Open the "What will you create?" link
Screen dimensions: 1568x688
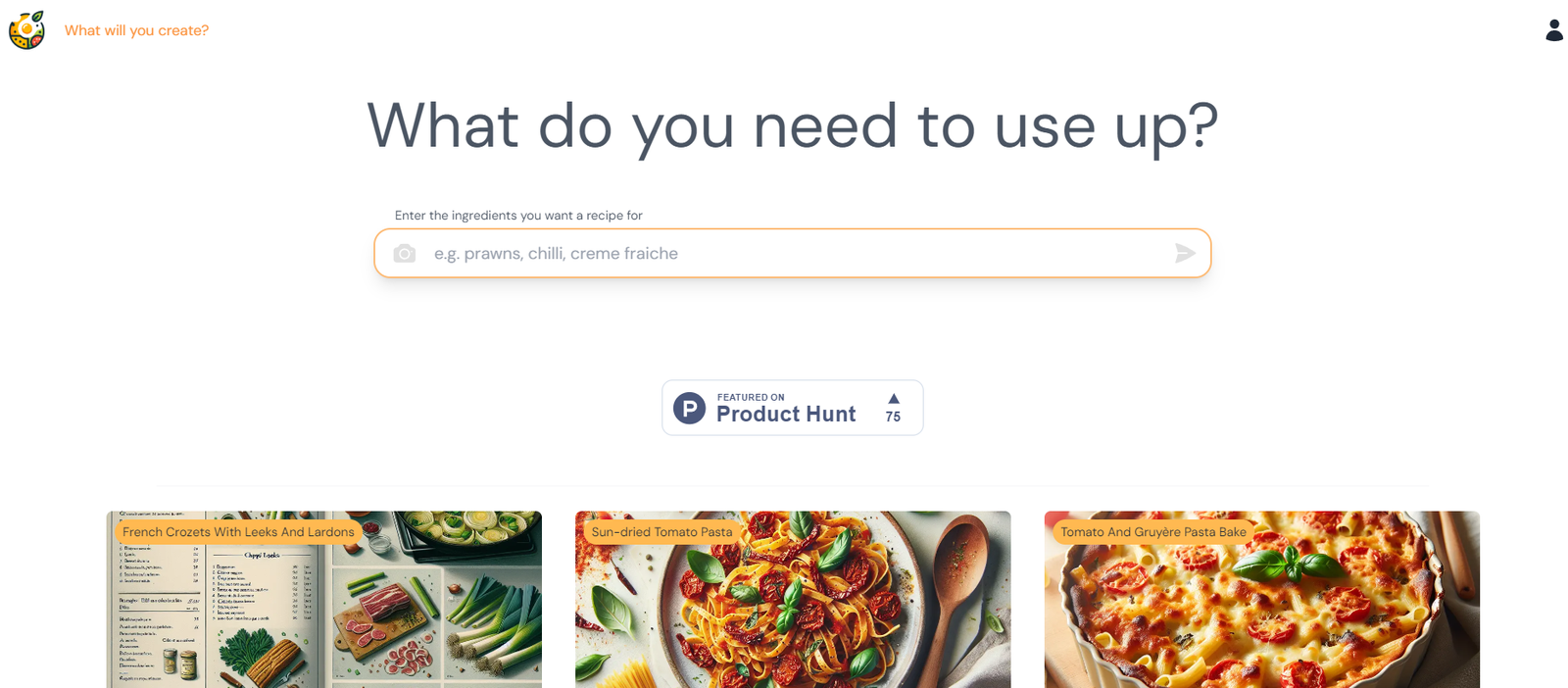pyautogui.click(x=136, y=30)
